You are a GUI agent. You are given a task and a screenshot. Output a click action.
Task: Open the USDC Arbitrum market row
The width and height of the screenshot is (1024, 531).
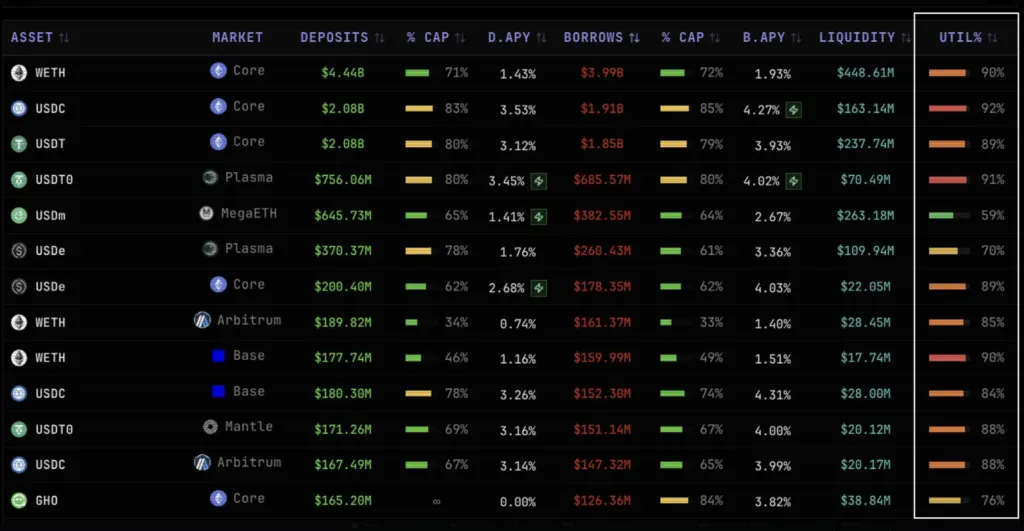pyautogui.click(x=511, y=464)
